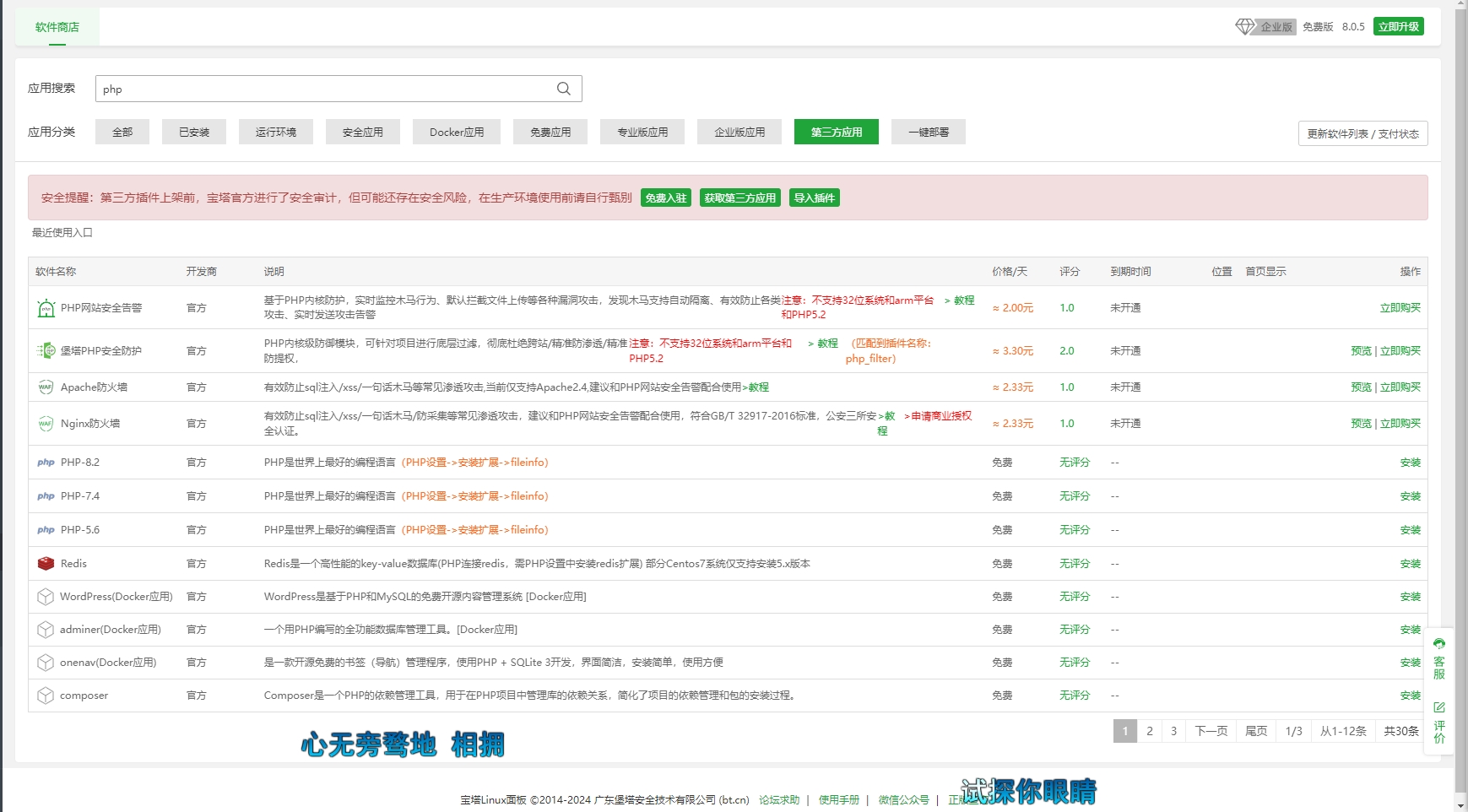
Task: Select the Docker应用 category
Action: point(457,132)
